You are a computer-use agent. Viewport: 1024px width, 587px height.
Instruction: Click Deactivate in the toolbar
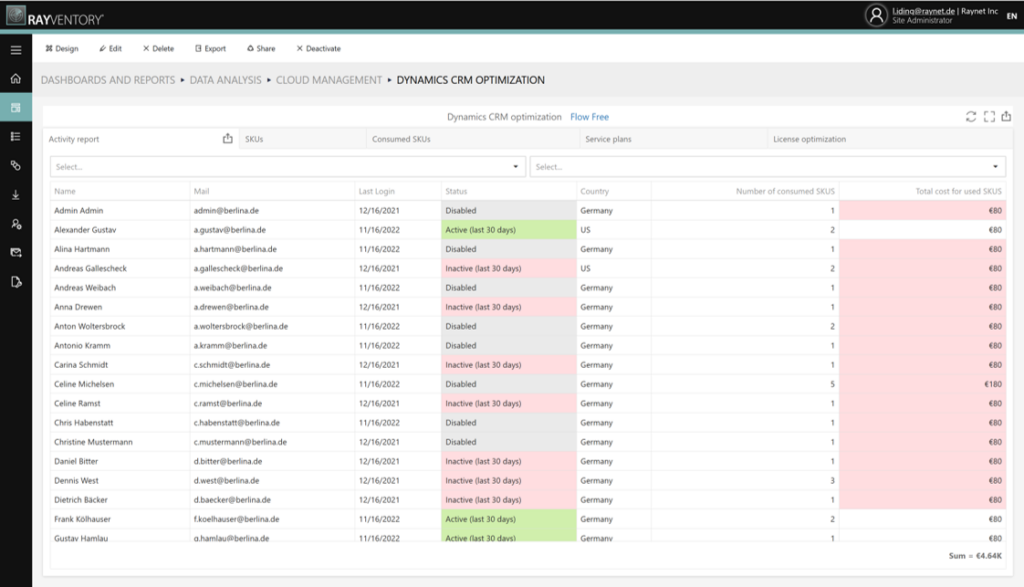pos(319,48)
